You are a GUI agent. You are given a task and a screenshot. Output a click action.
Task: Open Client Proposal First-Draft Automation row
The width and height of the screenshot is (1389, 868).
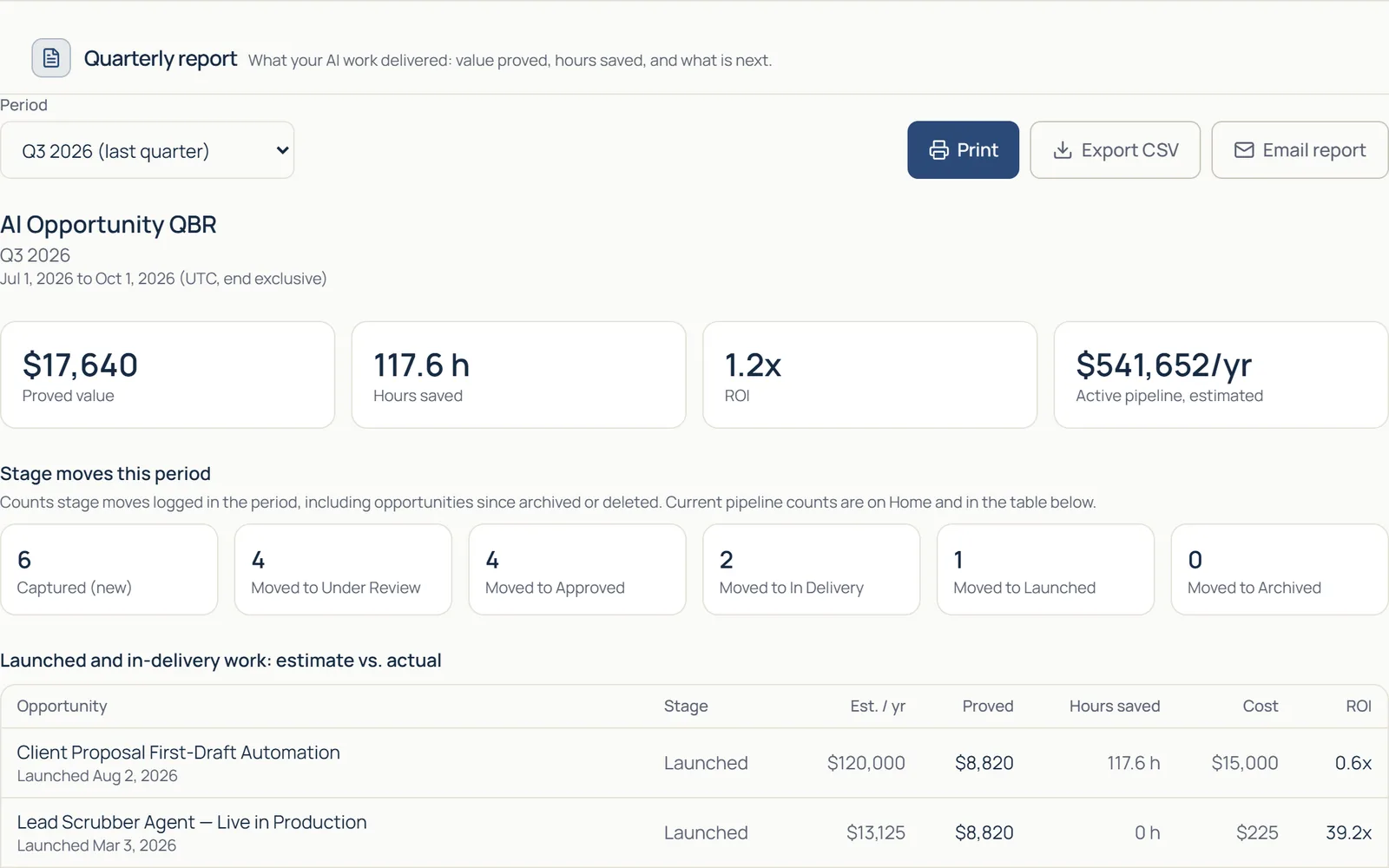[x=694, y=763]
